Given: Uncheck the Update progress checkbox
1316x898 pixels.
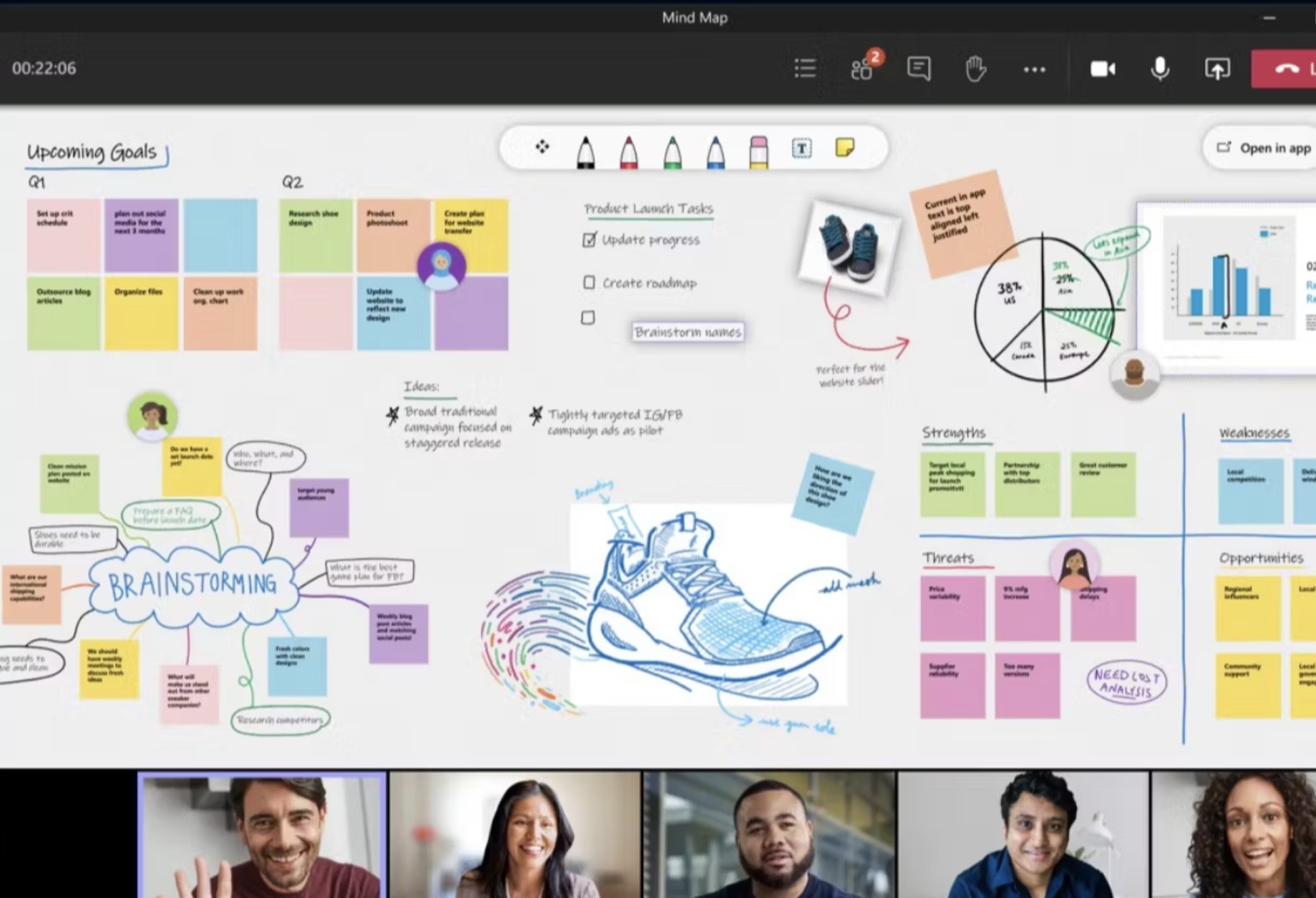Looking at the screenshot, I should pyautogui.click(x=589, y=240).
